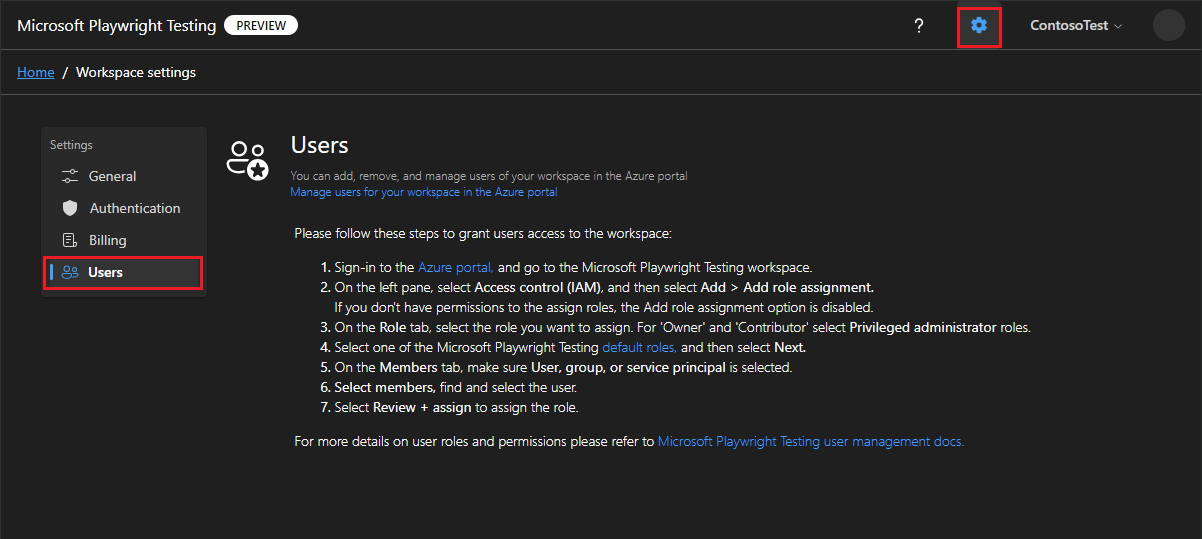Open the user profile avatar
Screen dimensions: 1202x539
pos(1168,26)
